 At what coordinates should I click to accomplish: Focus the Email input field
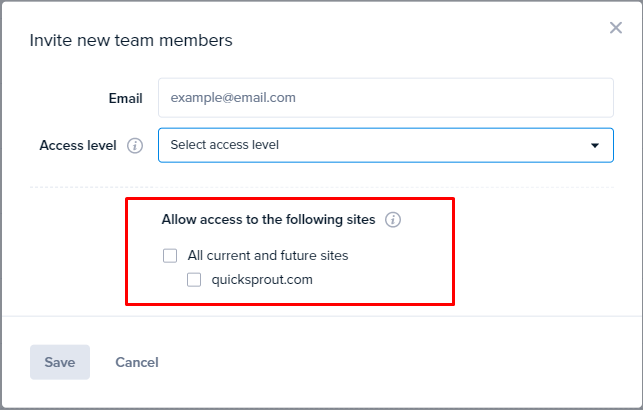386,98
